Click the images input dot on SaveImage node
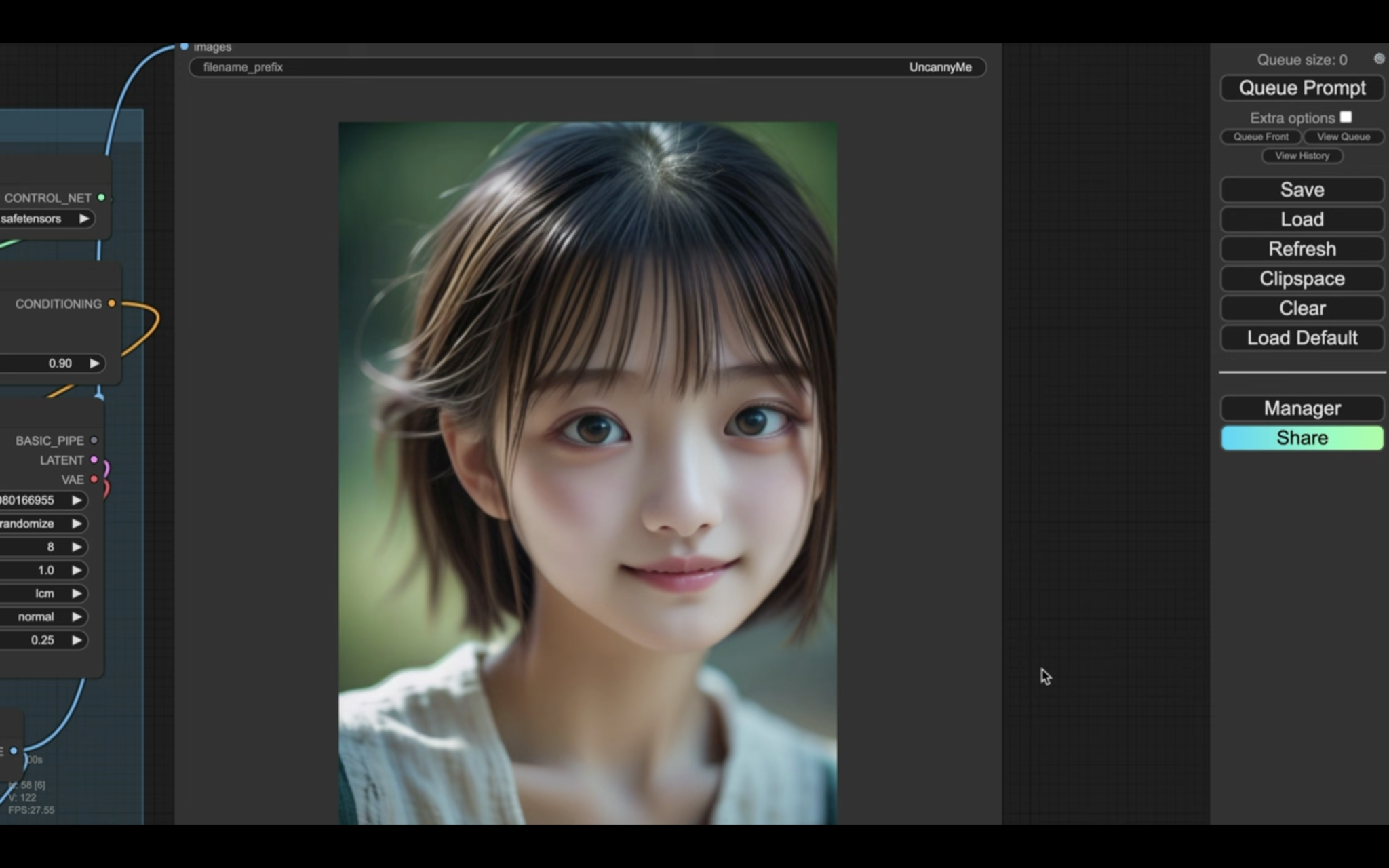Image resolution: width=1389 pixels, height=868 pixels. pos(184,47)
